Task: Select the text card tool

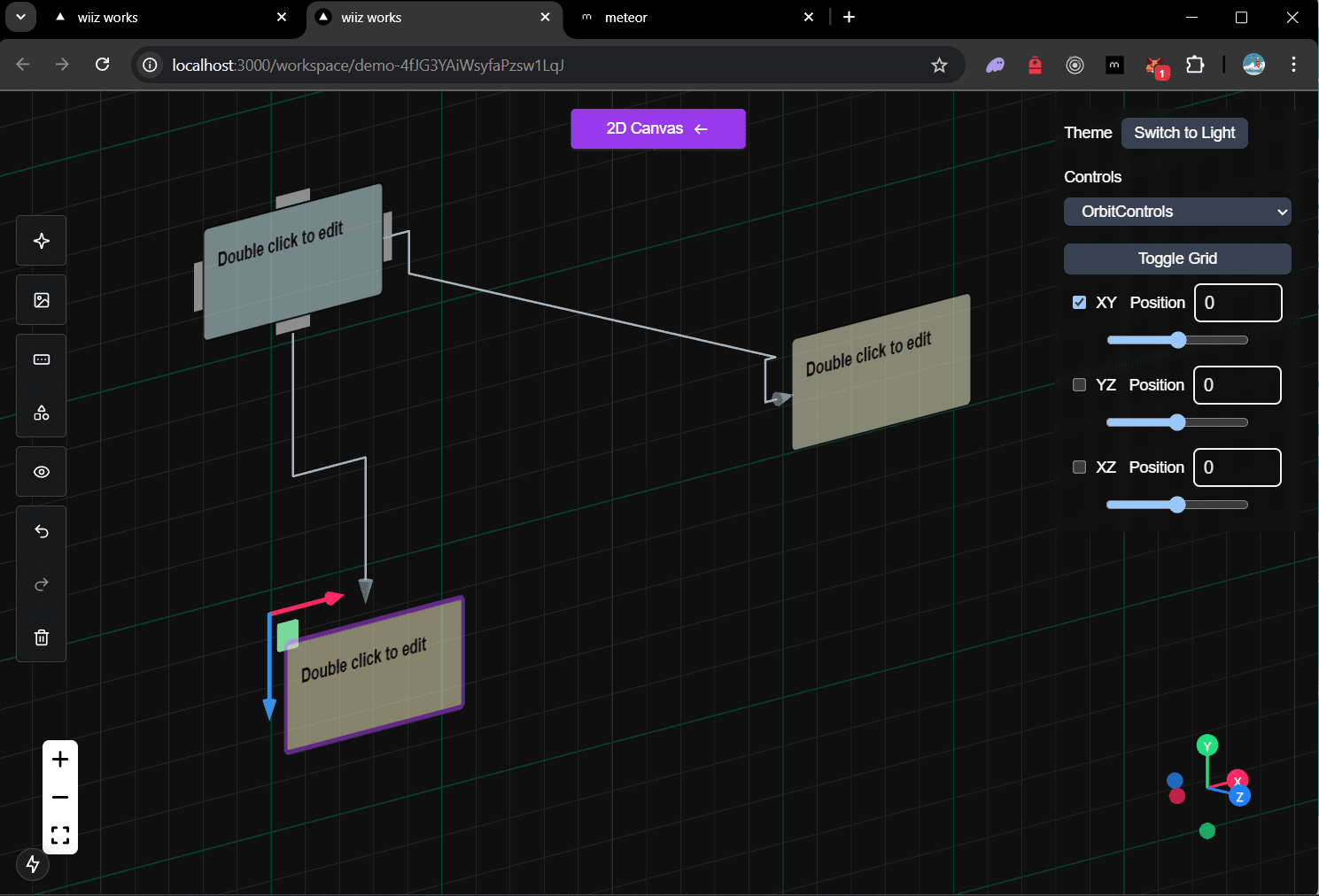Action: [41, 359]
